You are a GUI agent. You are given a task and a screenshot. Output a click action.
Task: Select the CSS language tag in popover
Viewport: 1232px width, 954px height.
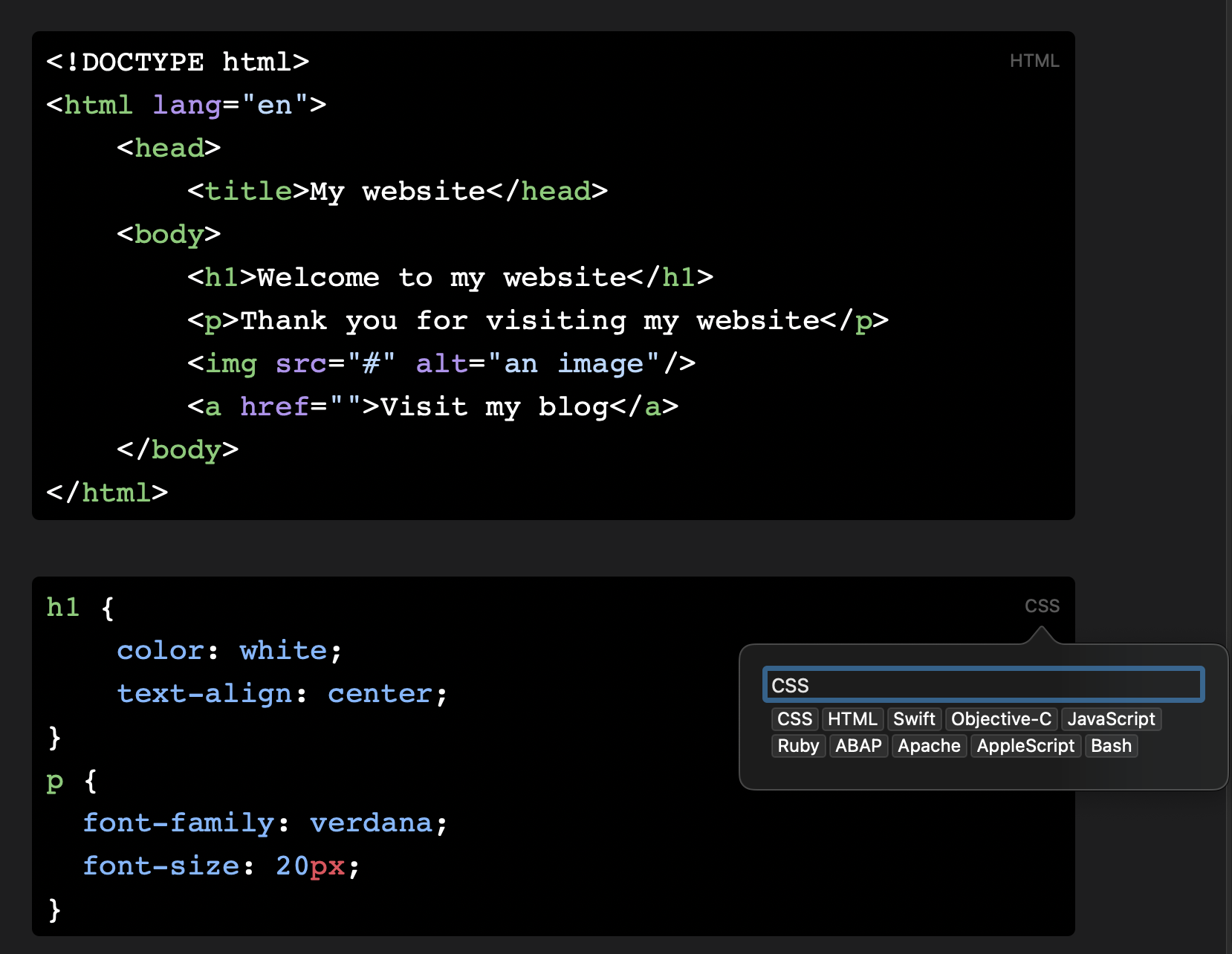794,719
